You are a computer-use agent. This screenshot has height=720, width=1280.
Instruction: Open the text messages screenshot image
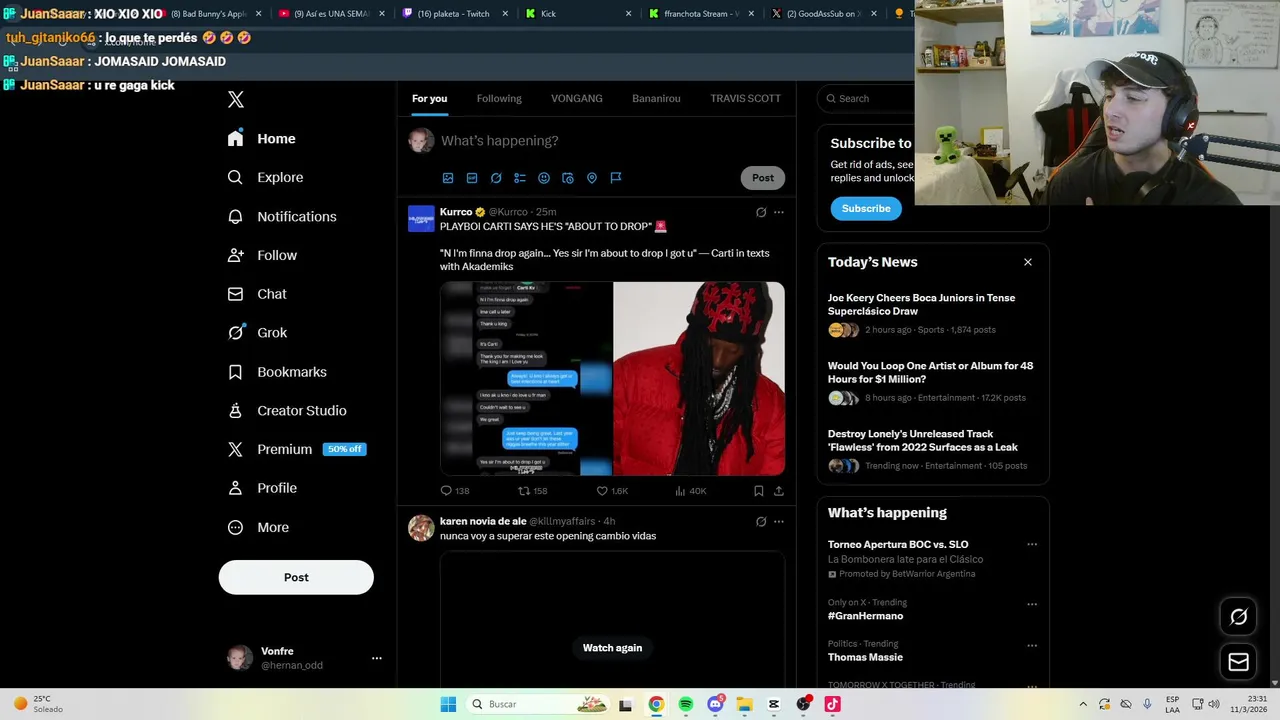[526, 379]
